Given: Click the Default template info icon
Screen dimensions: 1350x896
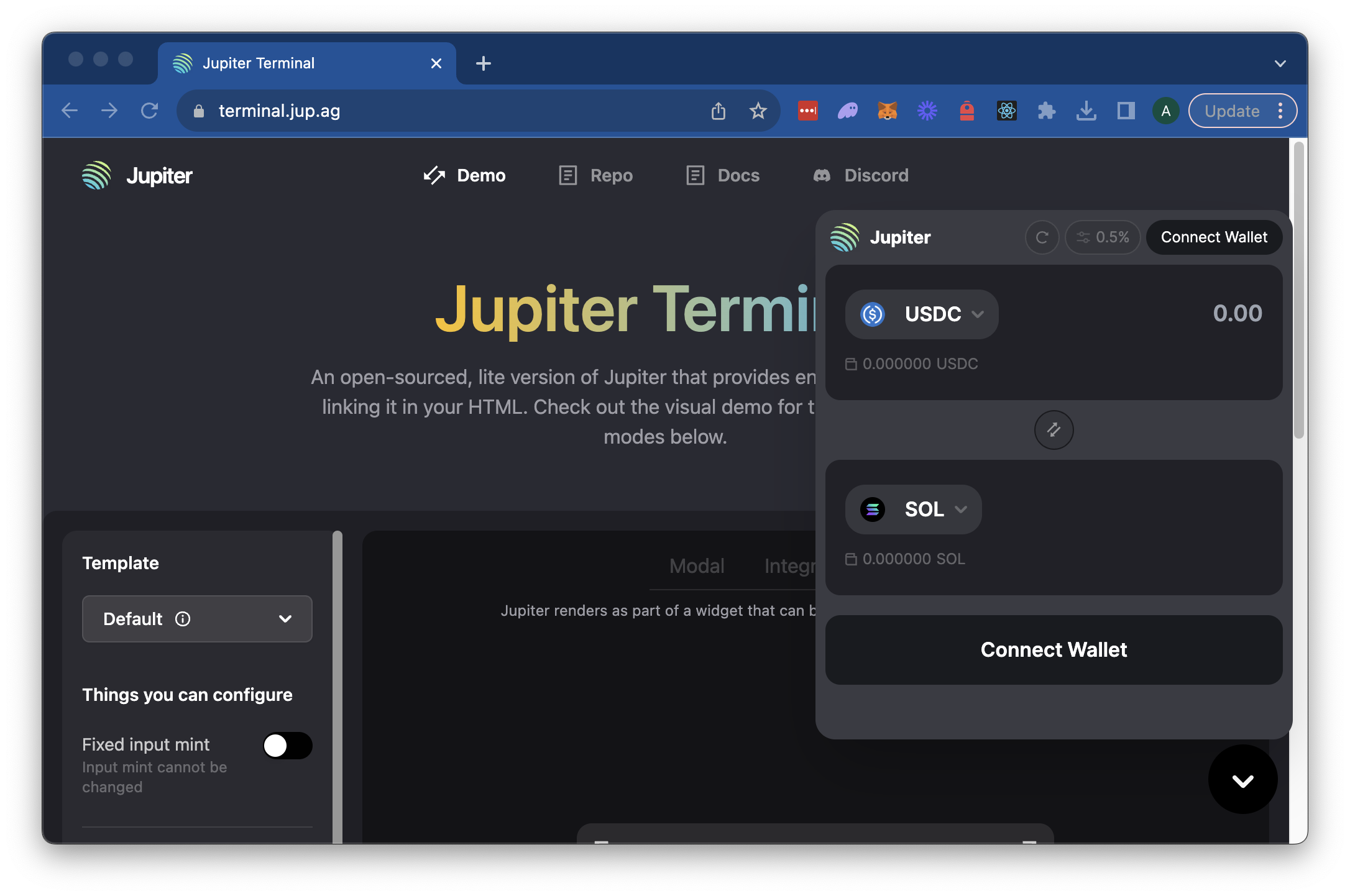Looking at the screenshot, I should tap(183, 619).
